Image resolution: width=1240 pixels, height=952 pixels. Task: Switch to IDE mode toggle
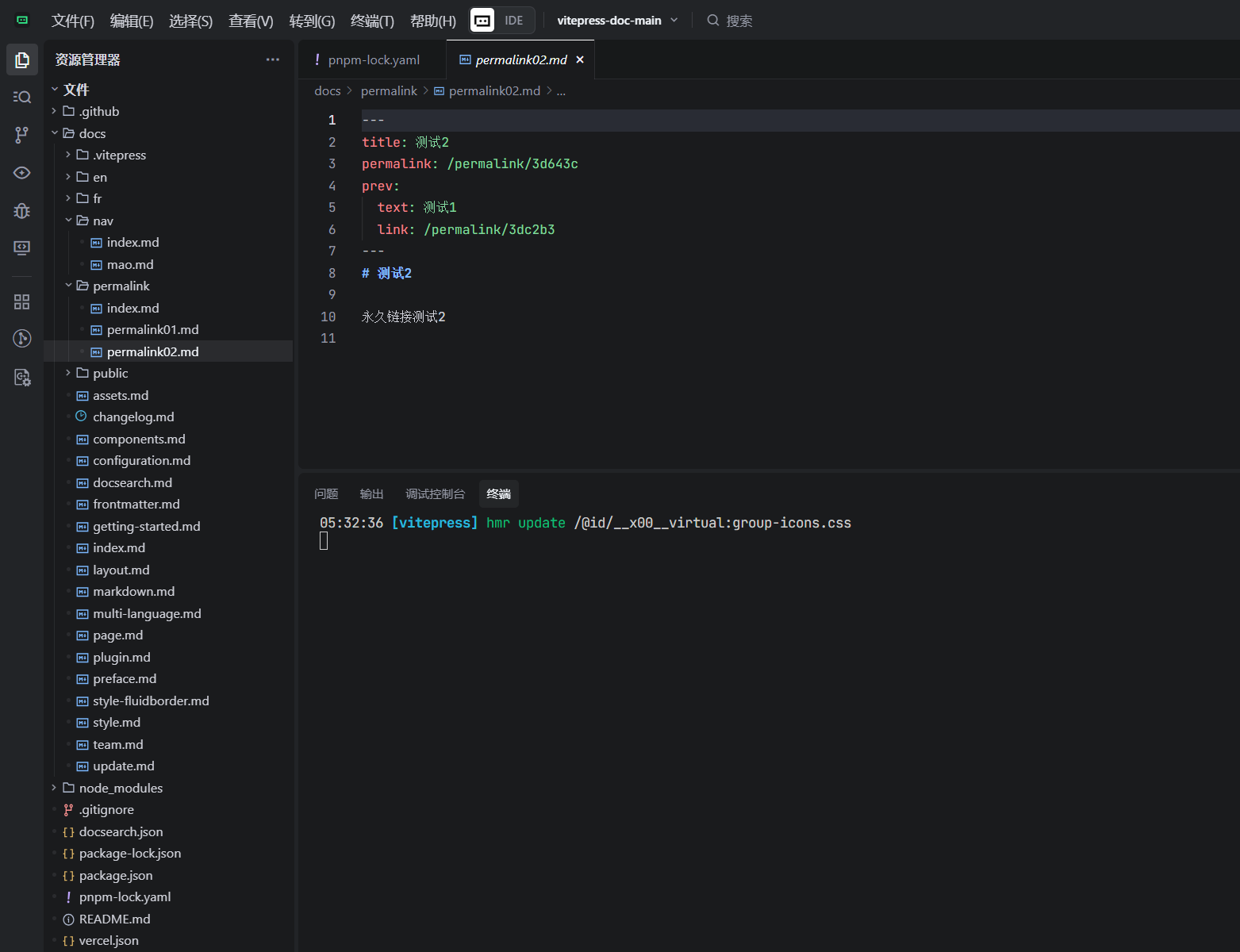(x=513, y=21)
